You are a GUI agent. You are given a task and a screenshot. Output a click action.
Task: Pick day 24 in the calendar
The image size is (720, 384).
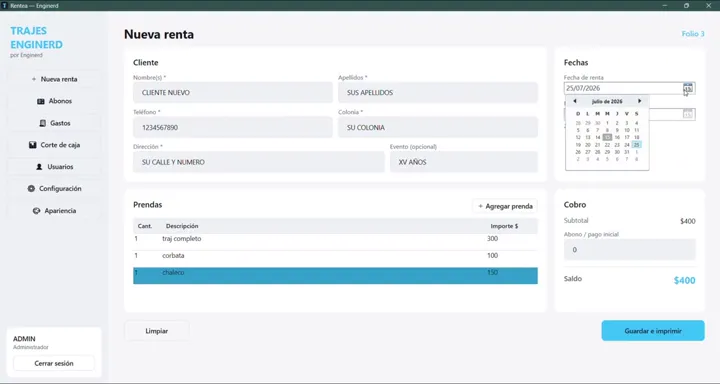click(627, 145)
